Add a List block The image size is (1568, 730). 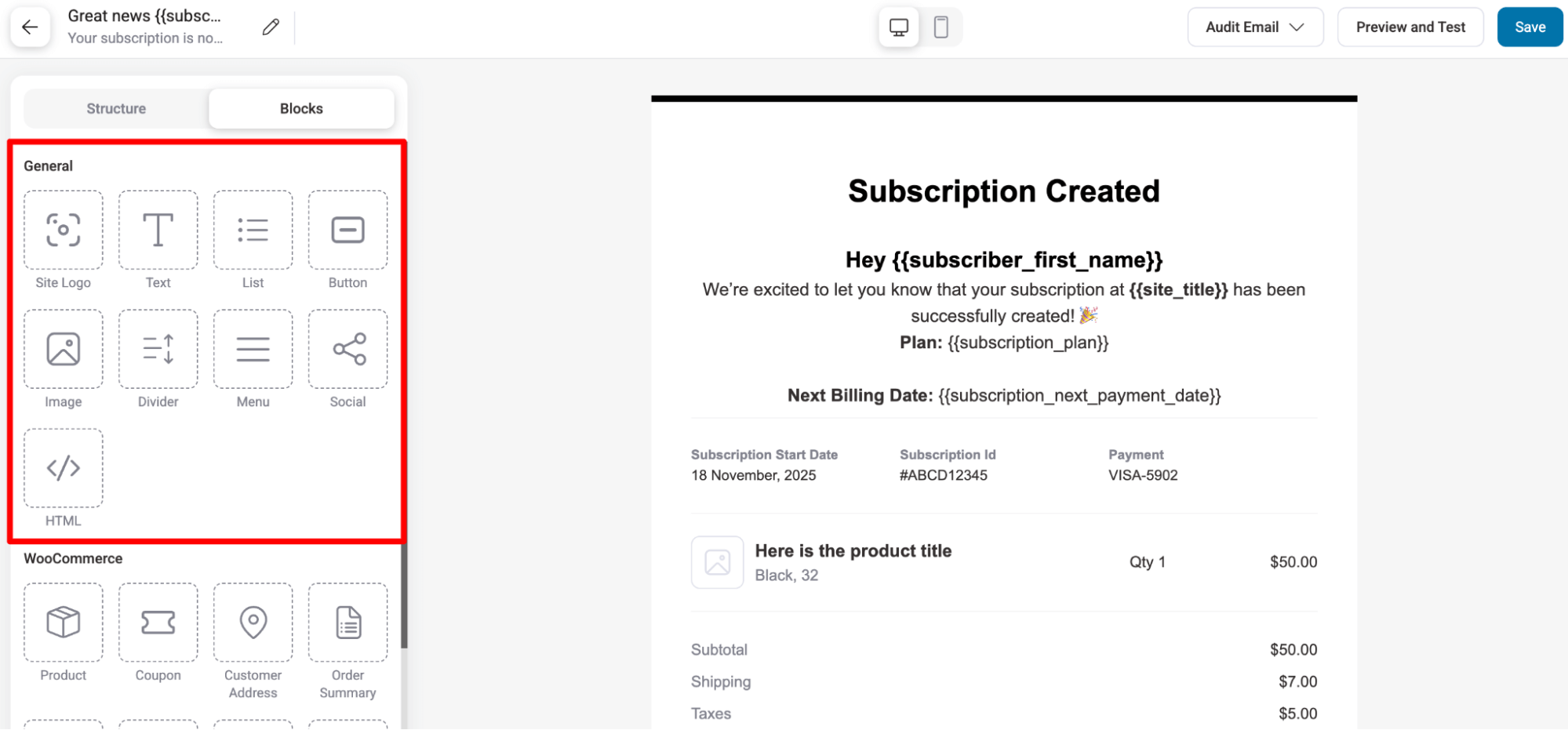[x=253, y=231]
